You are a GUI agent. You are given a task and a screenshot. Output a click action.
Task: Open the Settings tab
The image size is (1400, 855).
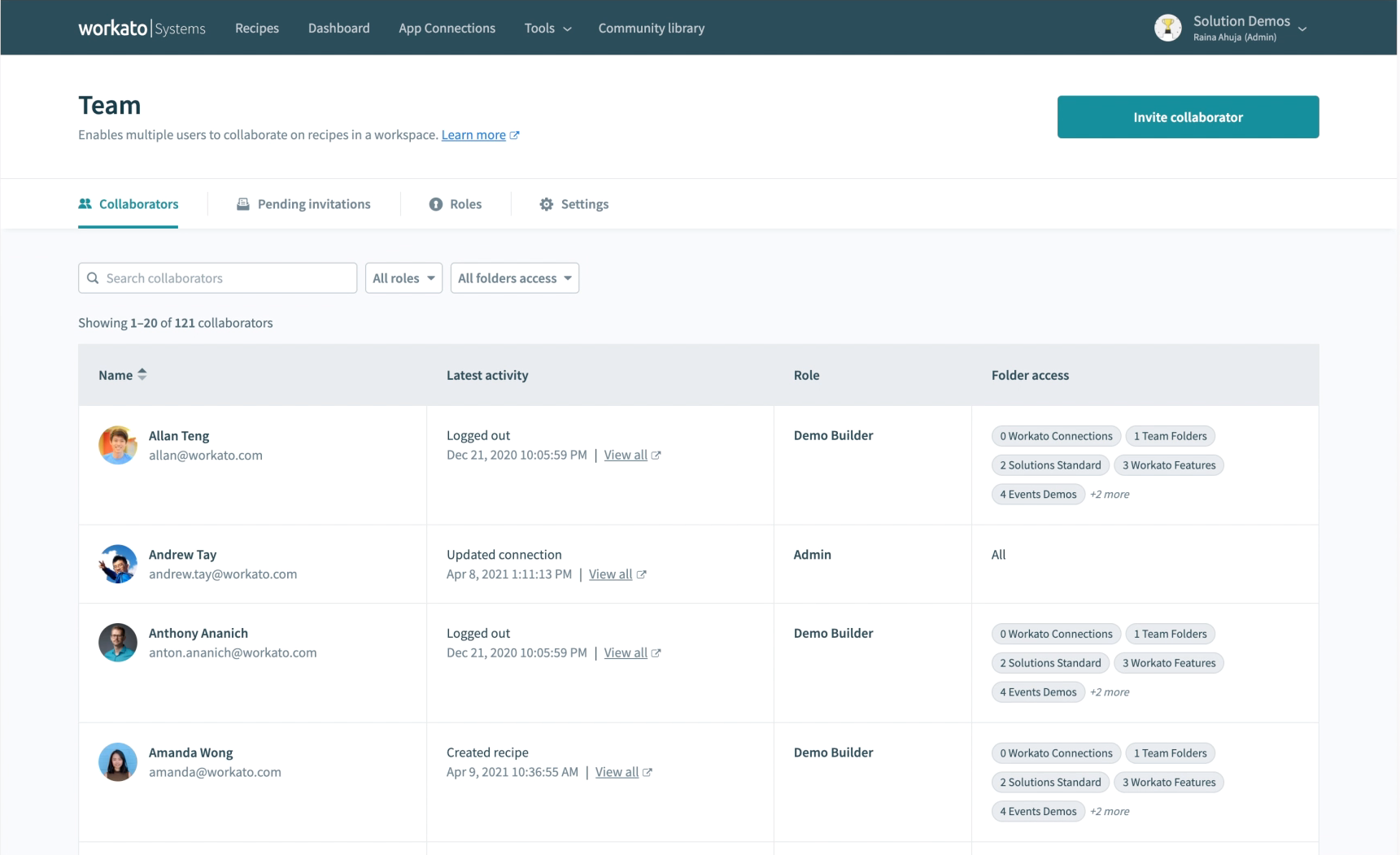coord(574,204)
